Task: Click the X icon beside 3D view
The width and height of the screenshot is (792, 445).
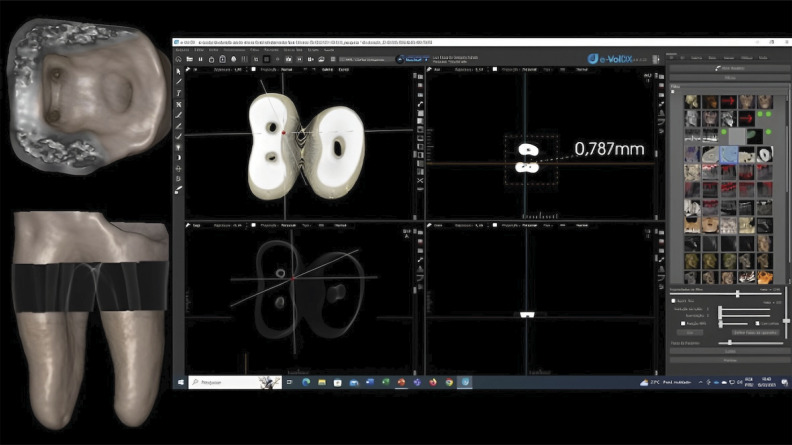Action: 420,180
